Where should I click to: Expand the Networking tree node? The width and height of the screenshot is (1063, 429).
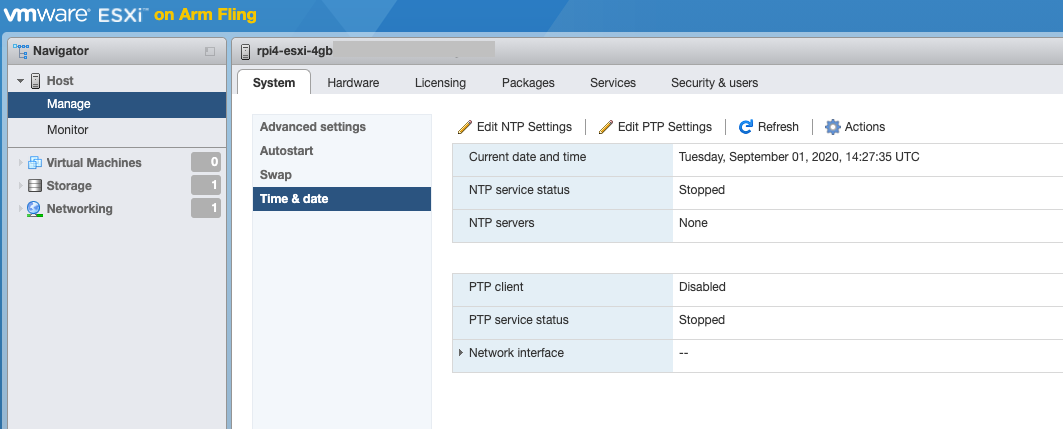[21, 209]
